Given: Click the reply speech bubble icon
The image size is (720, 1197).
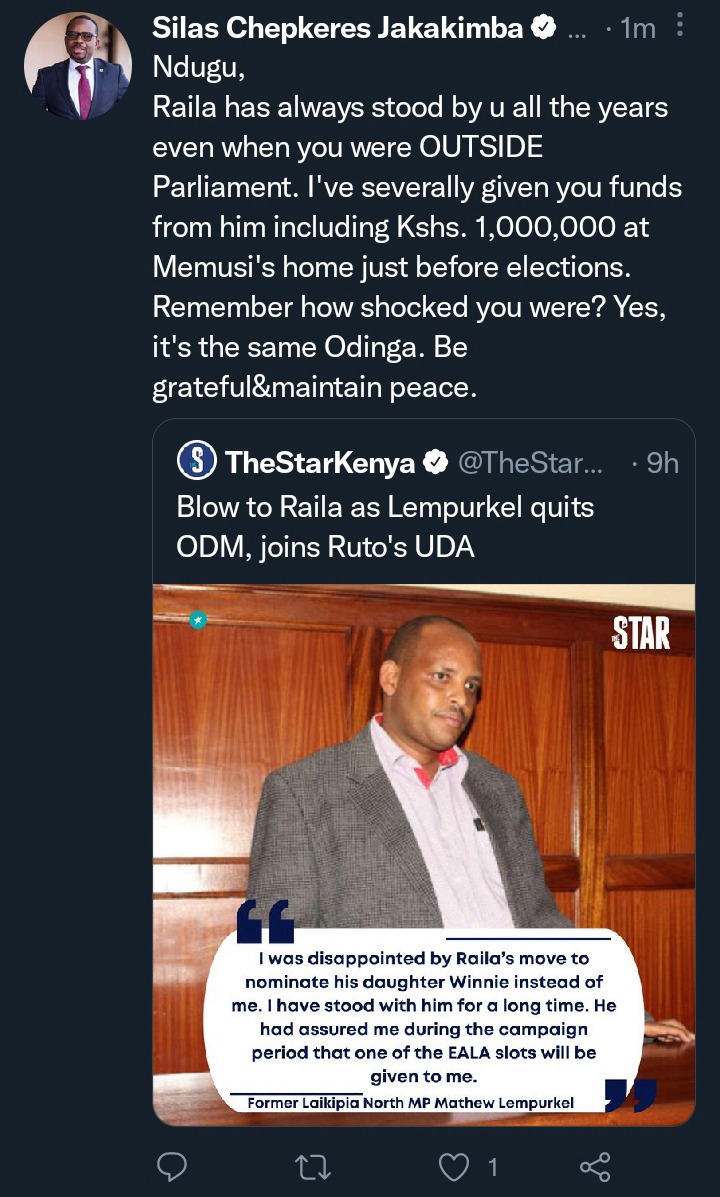Looking at the screenshot, I should 172,1166.
